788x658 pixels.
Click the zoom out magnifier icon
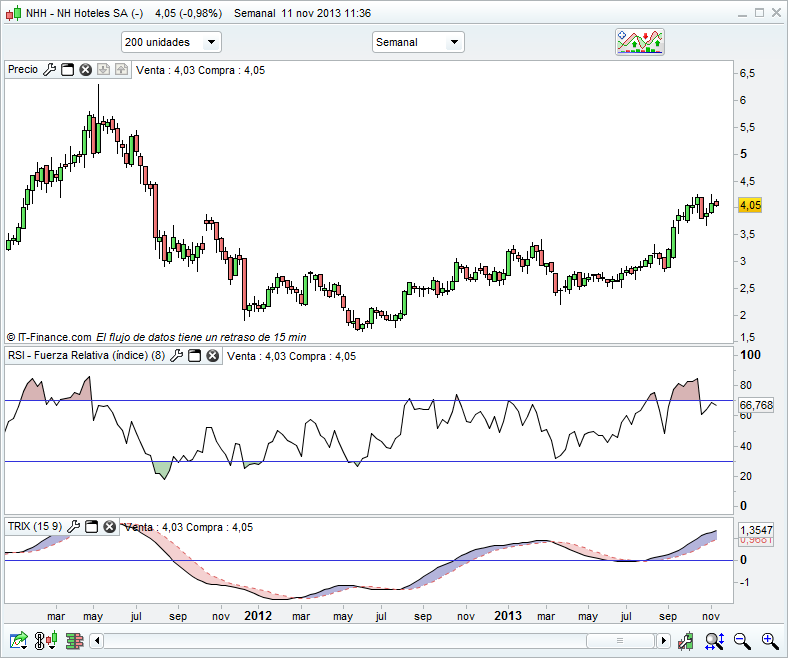tap(742, 640)
